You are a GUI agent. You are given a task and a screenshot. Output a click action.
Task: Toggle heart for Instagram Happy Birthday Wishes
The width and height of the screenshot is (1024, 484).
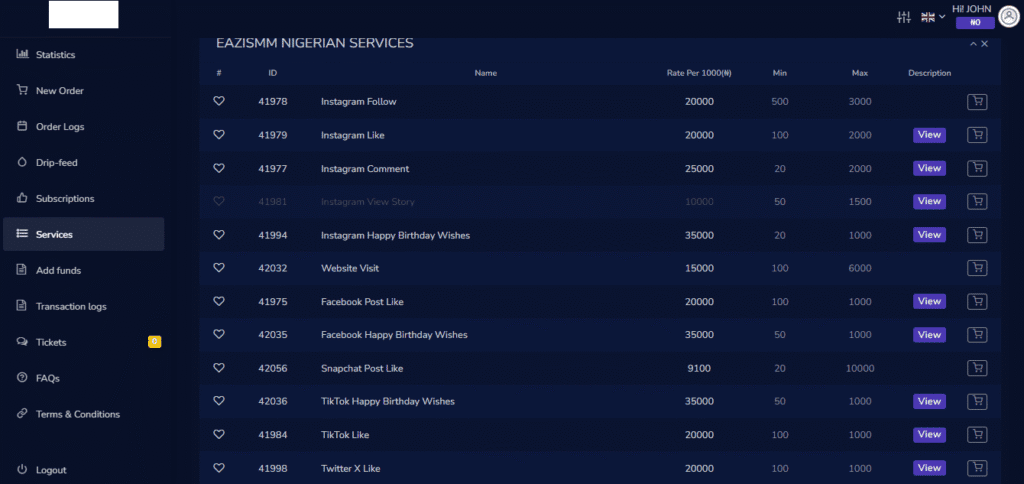[219, 234]
